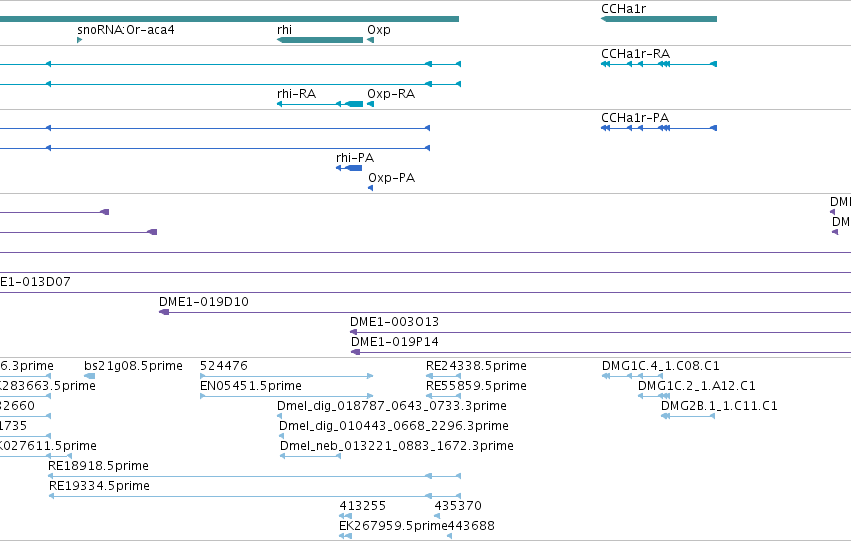Screen dimensions: 851x541
Task: Click the 443688 feature label
Action: (471, 526)
